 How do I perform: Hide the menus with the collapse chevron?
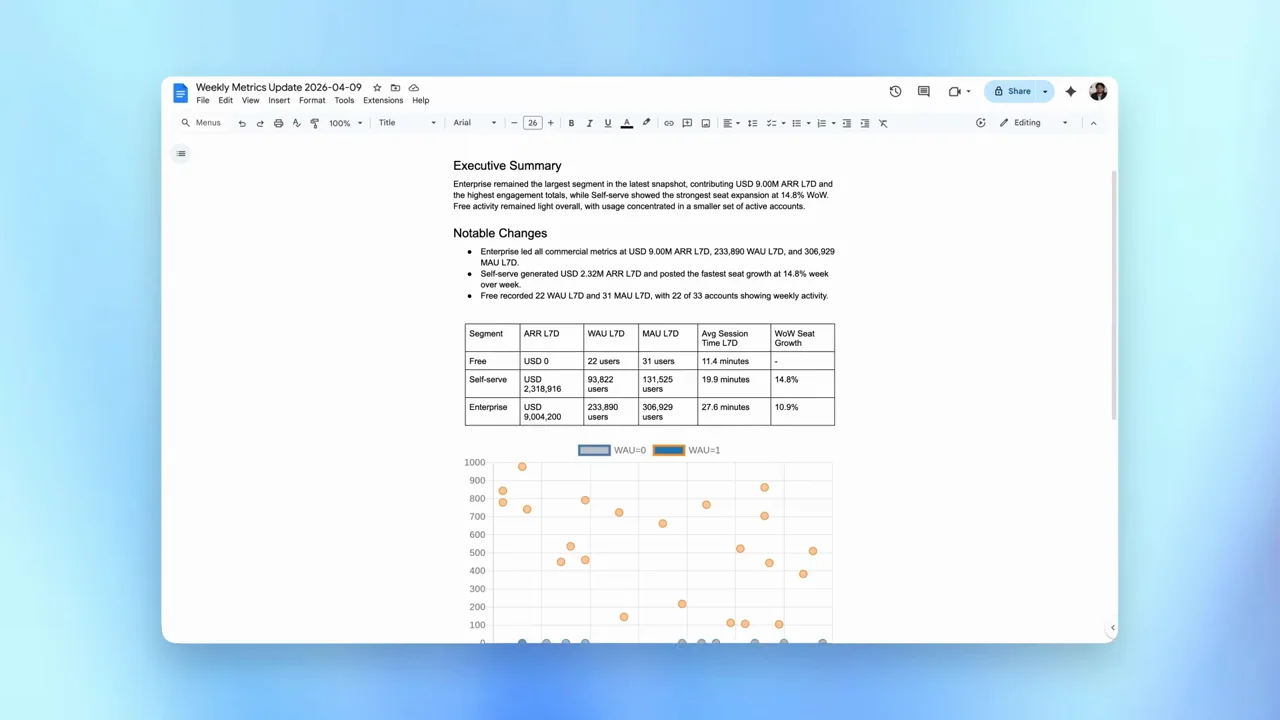pyautogui.click(x=1093, y=123)
